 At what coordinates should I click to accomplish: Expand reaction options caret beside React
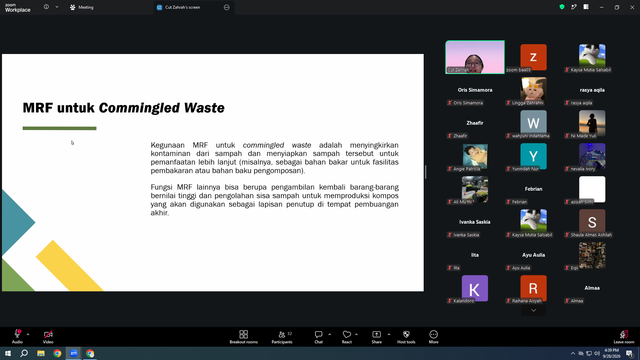(356, 334)
